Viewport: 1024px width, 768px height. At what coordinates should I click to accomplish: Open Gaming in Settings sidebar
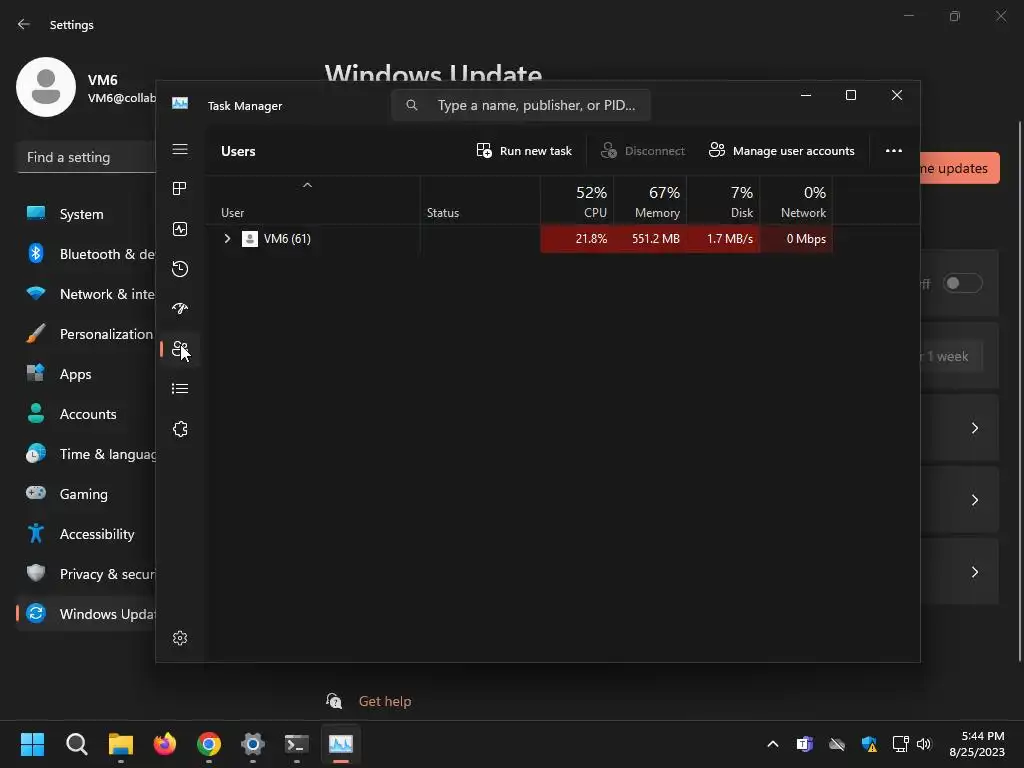click(x=86, y=494)
